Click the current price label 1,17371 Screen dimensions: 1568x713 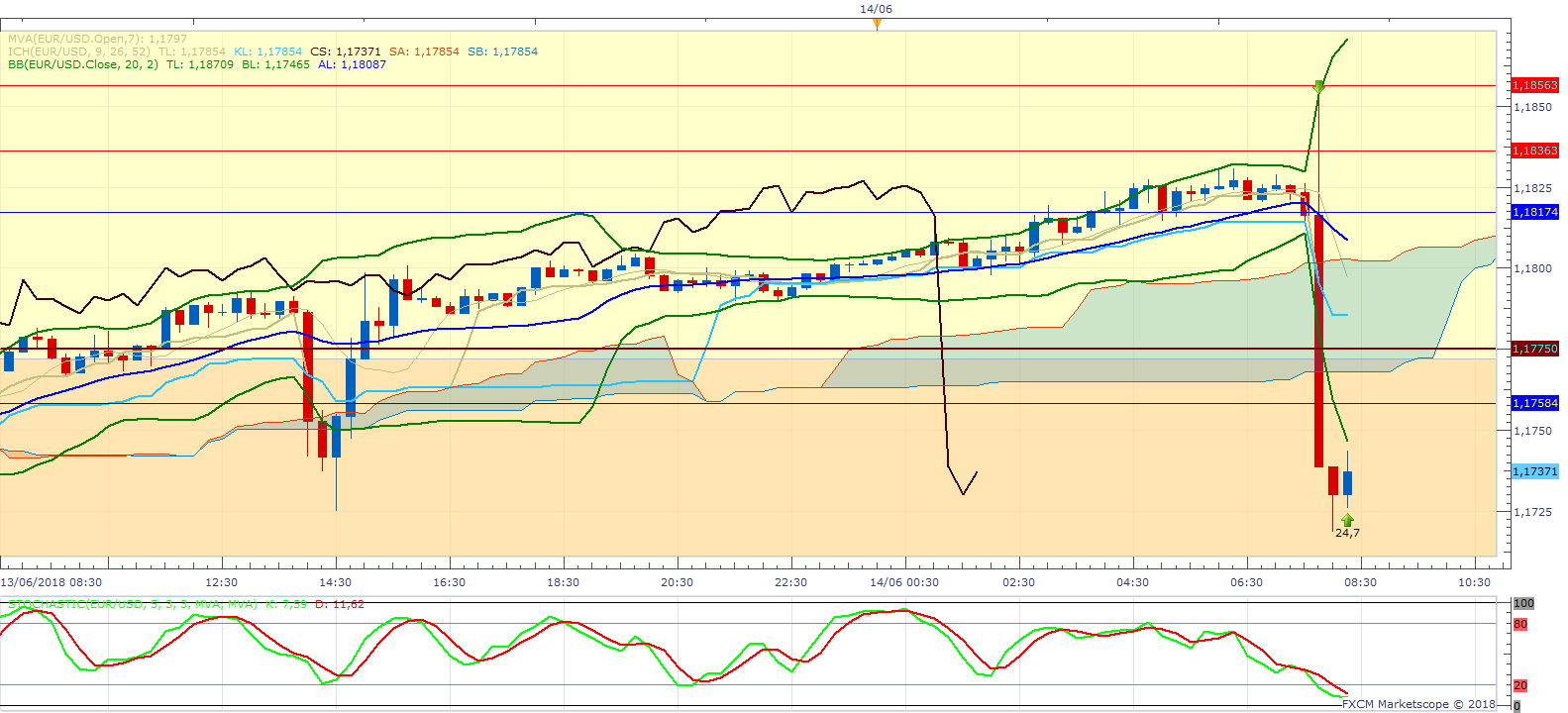(1534, 471)
